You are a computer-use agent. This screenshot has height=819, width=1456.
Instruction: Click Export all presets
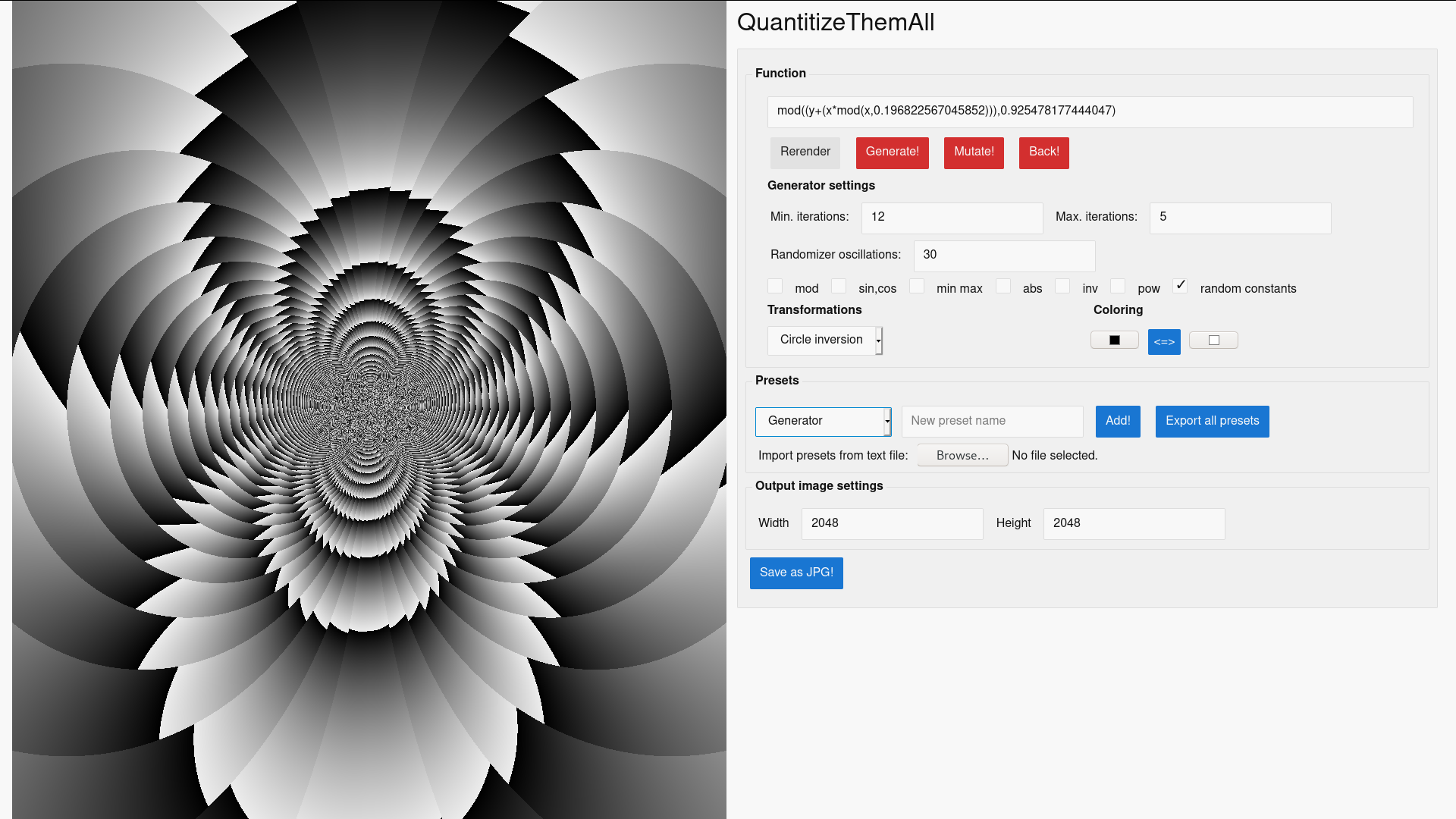tap(1212, 422)
